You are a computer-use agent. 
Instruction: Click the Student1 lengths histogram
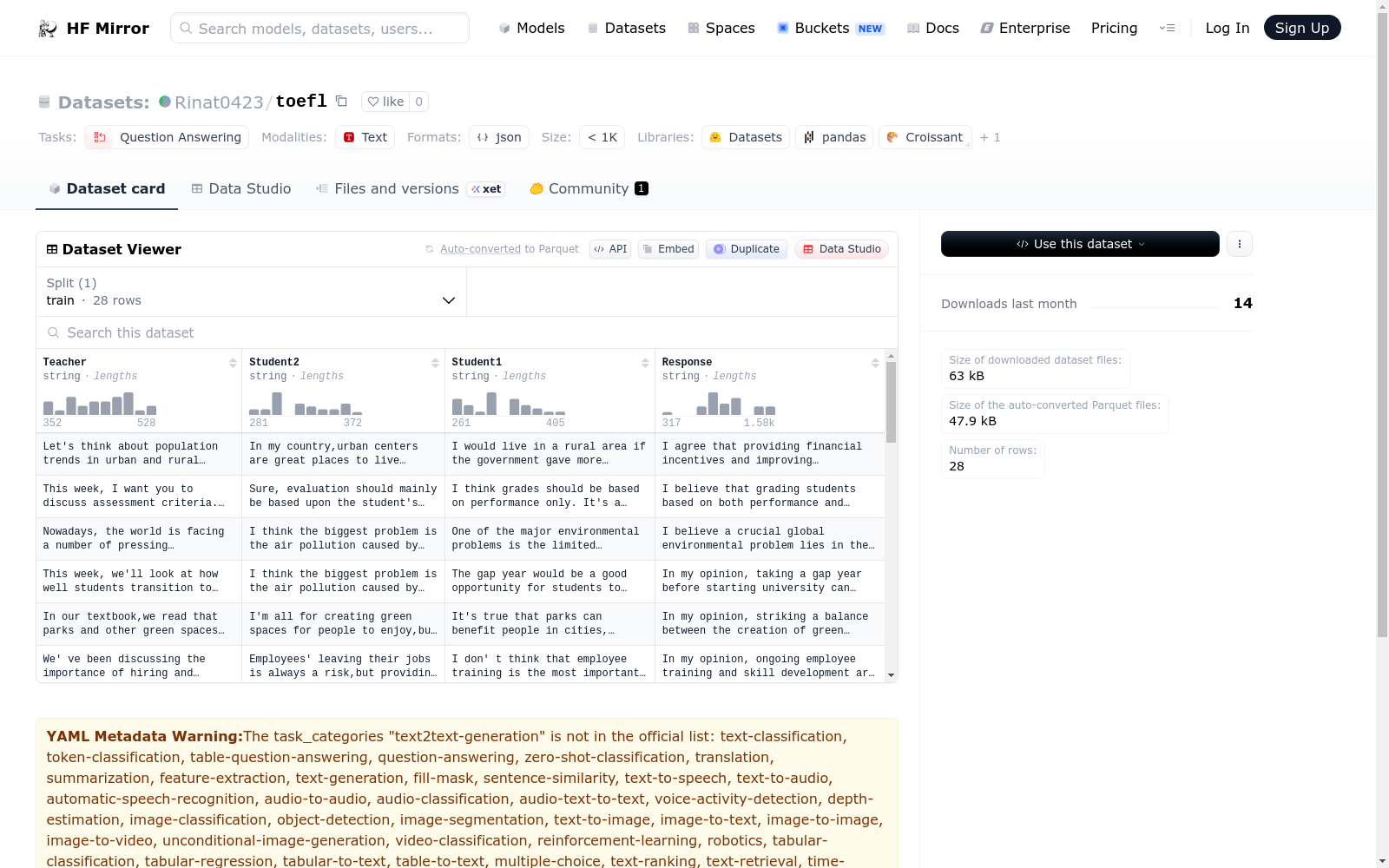tap(509, 403)
